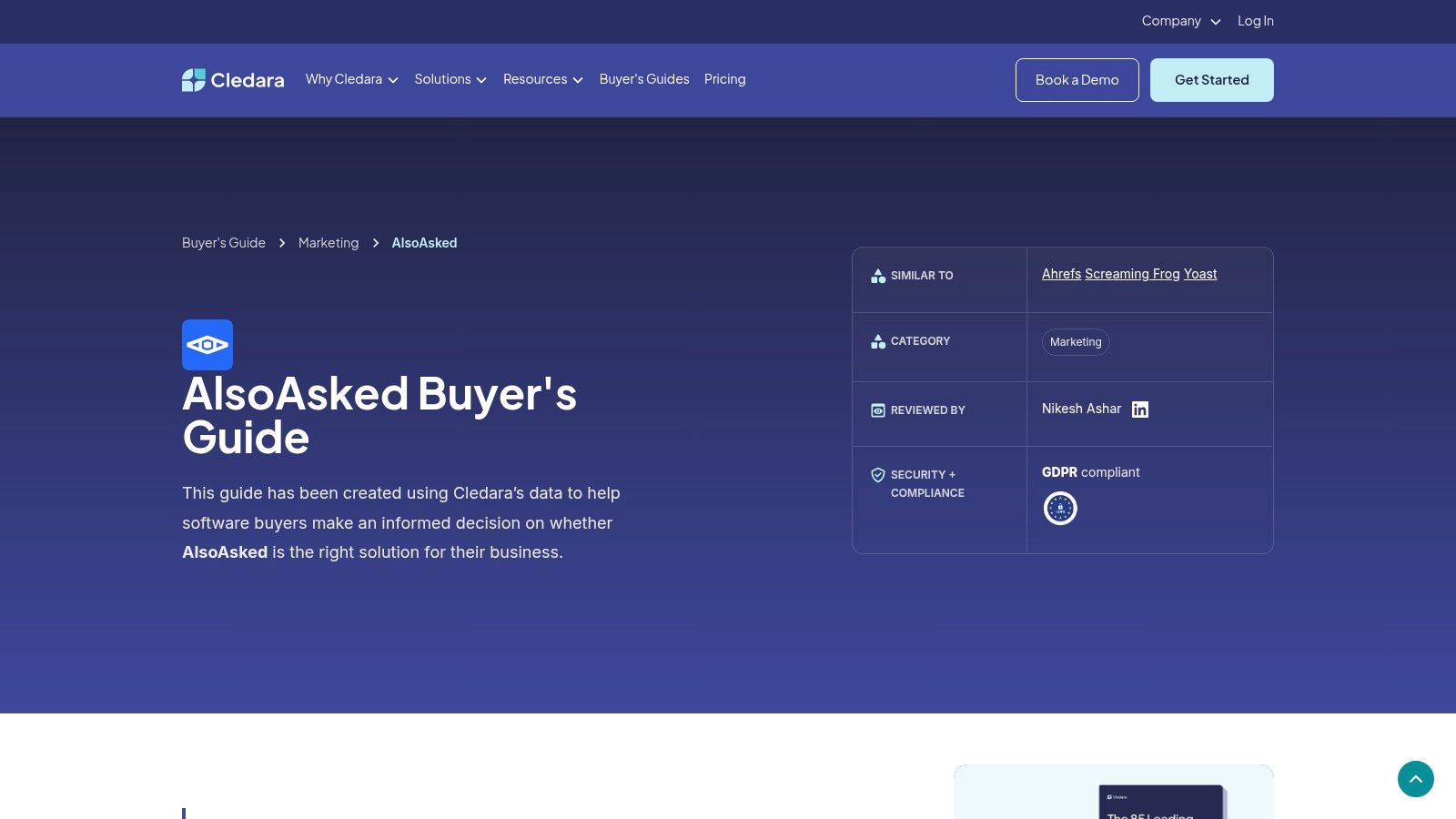Click the SECURITY + COMPLIANCE label
Screen dimensions: 1456x819
tap(927, 484)
